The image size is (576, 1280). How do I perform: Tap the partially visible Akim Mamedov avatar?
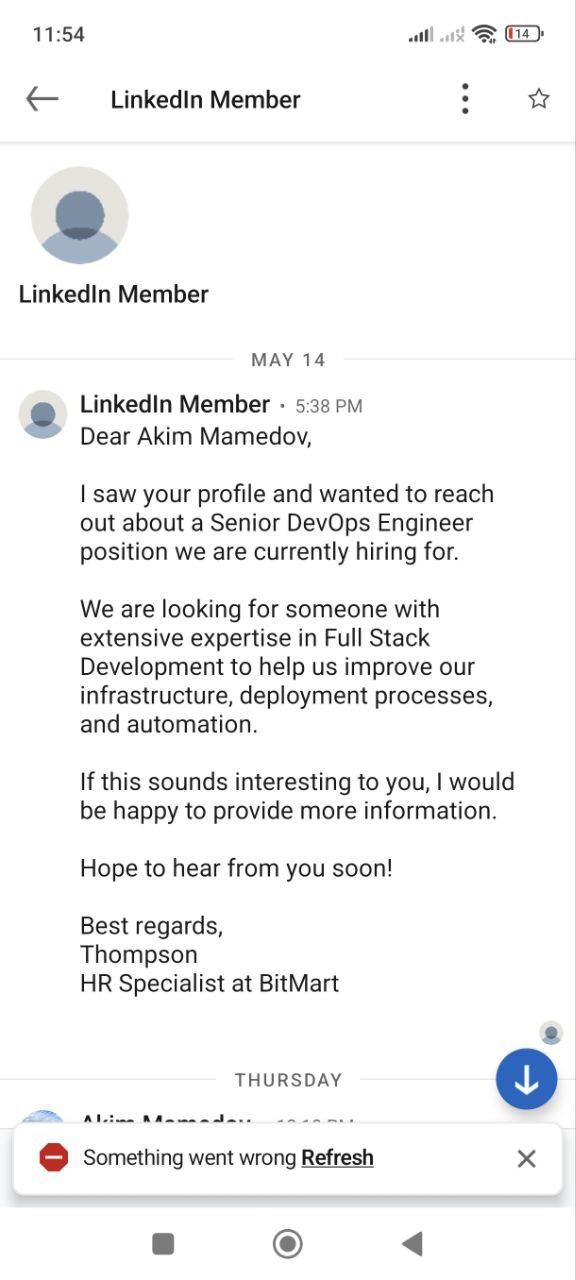(43, 1116)
